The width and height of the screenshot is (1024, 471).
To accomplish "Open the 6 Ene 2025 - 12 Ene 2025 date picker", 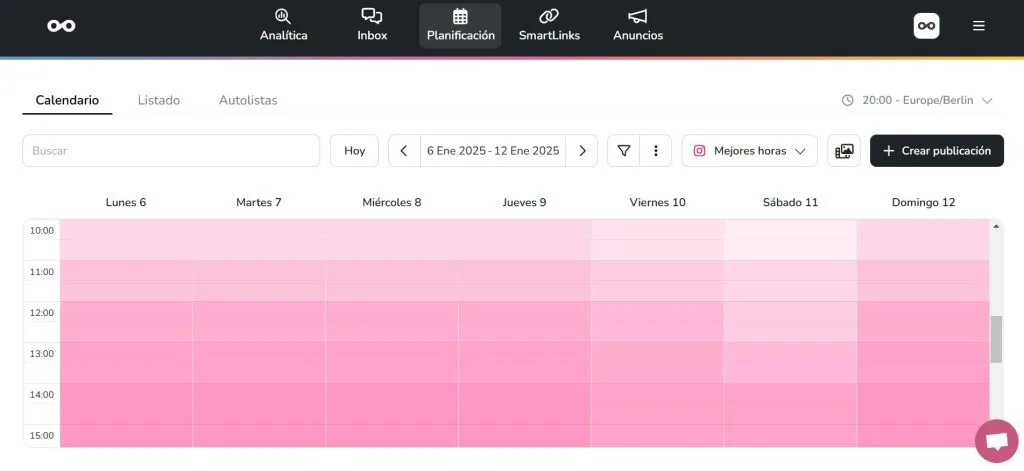I will (493, 150).
